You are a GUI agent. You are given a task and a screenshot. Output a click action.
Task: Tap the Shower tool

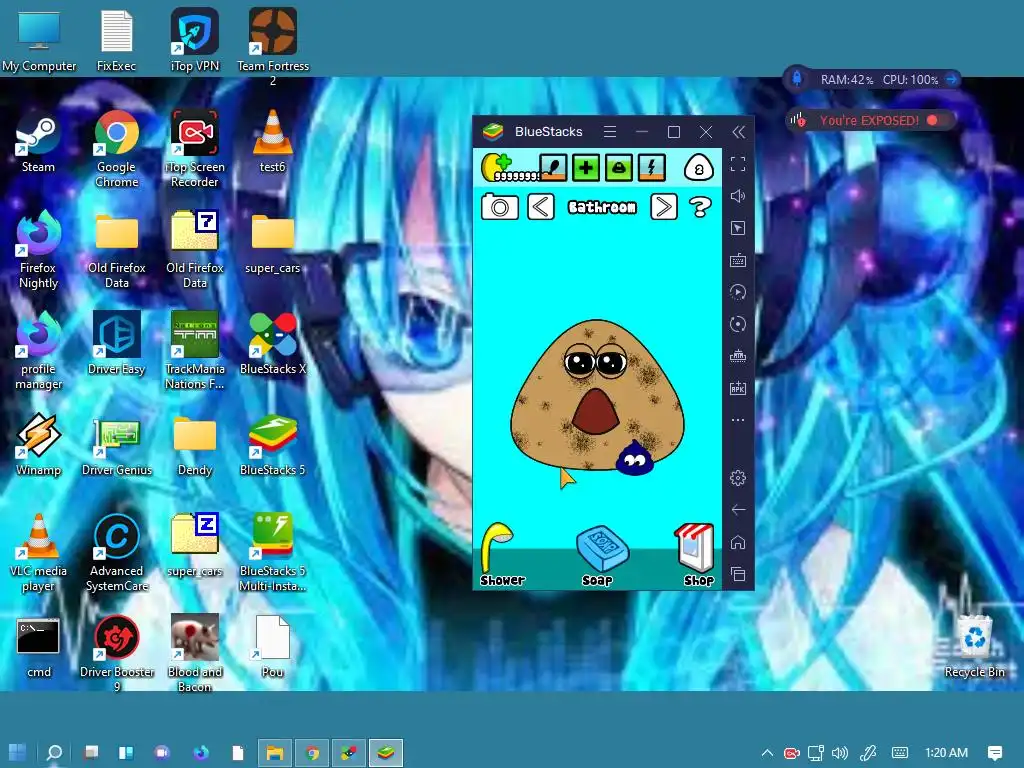500,554
